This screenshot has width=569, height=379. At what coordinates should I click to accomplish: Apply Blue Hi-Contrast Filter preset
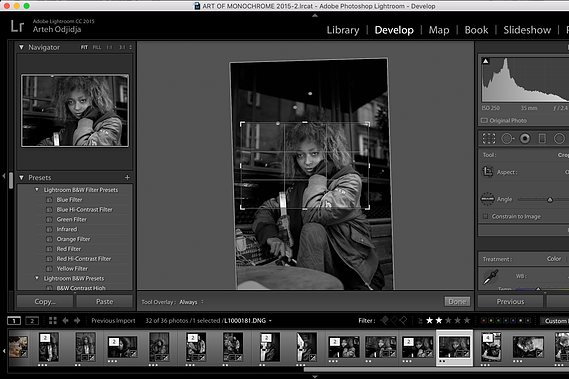85,209
